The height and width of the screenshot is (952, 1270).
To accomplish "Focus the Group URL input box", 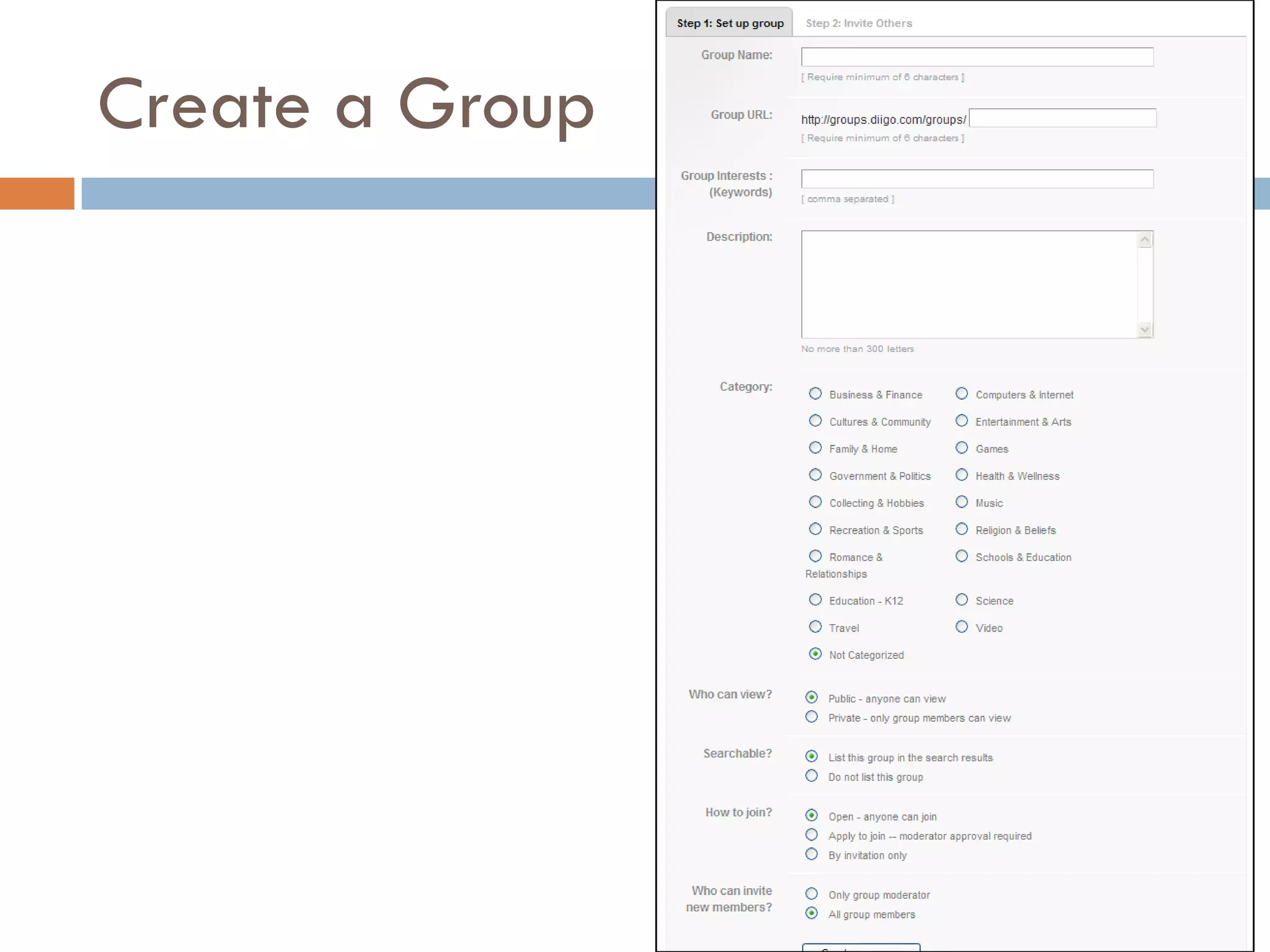I will click(x=1062, y=118).
